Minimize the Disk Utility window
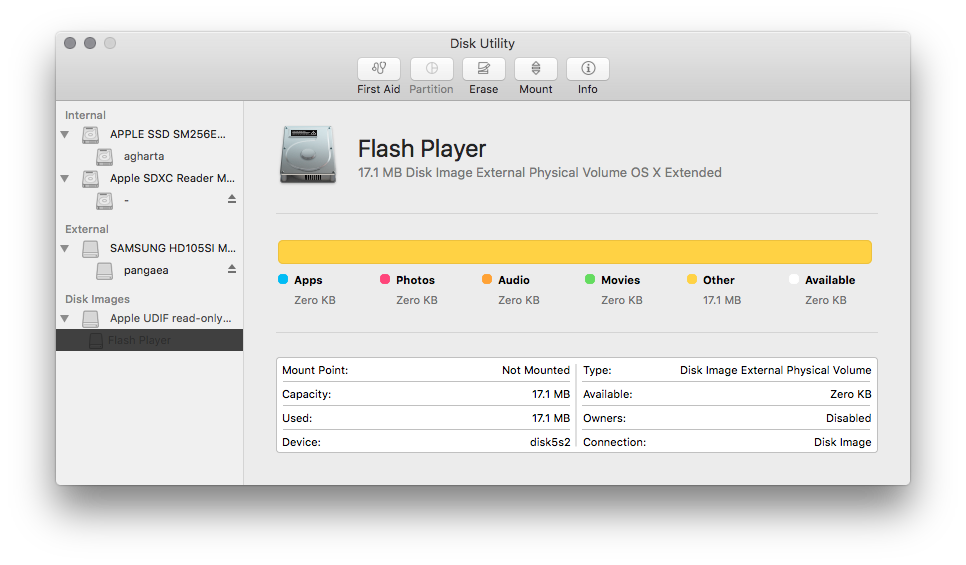 tap(90, 43)
